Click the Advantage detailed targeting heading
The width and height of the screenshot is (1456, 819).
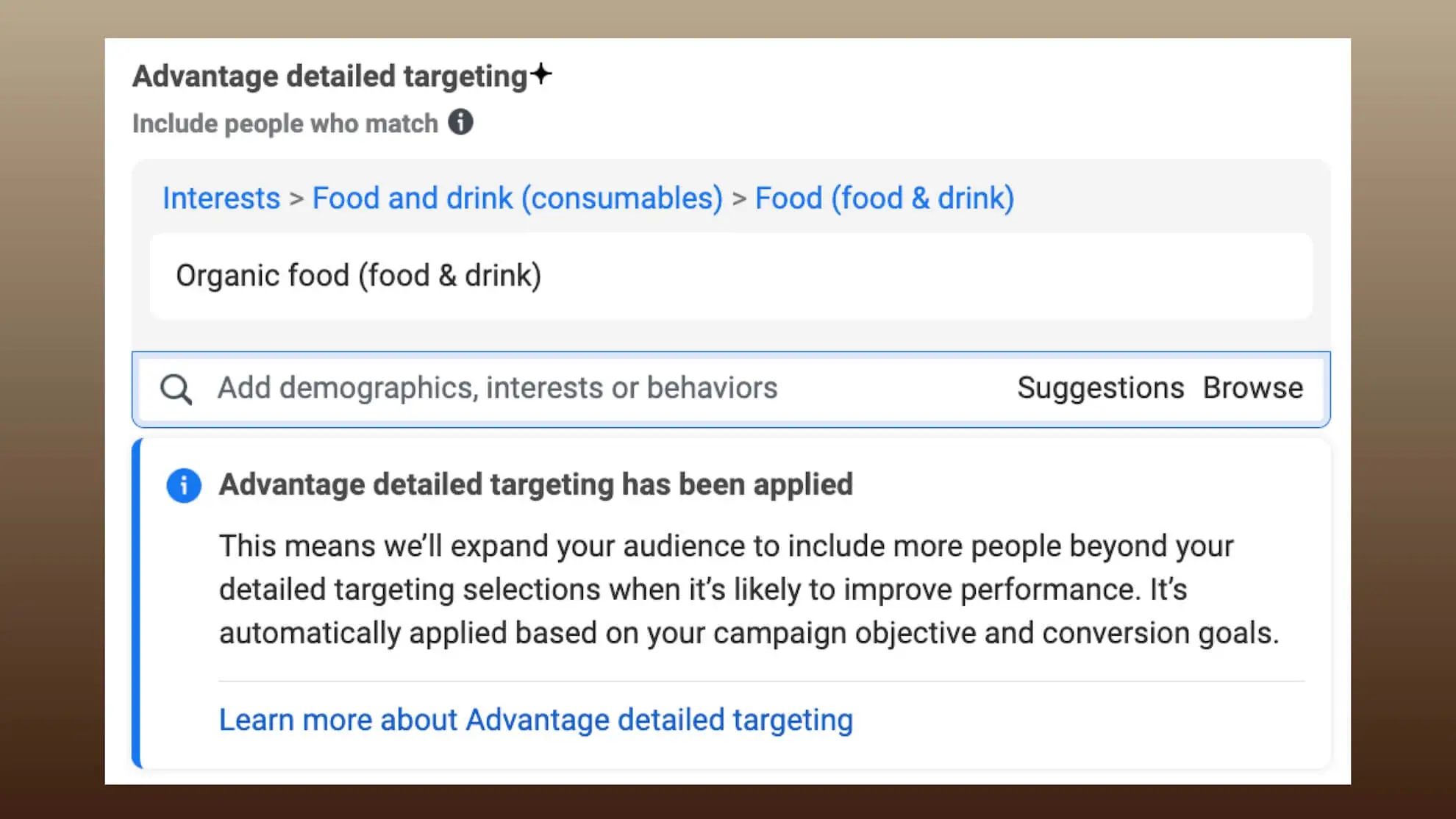click(330, 76)
